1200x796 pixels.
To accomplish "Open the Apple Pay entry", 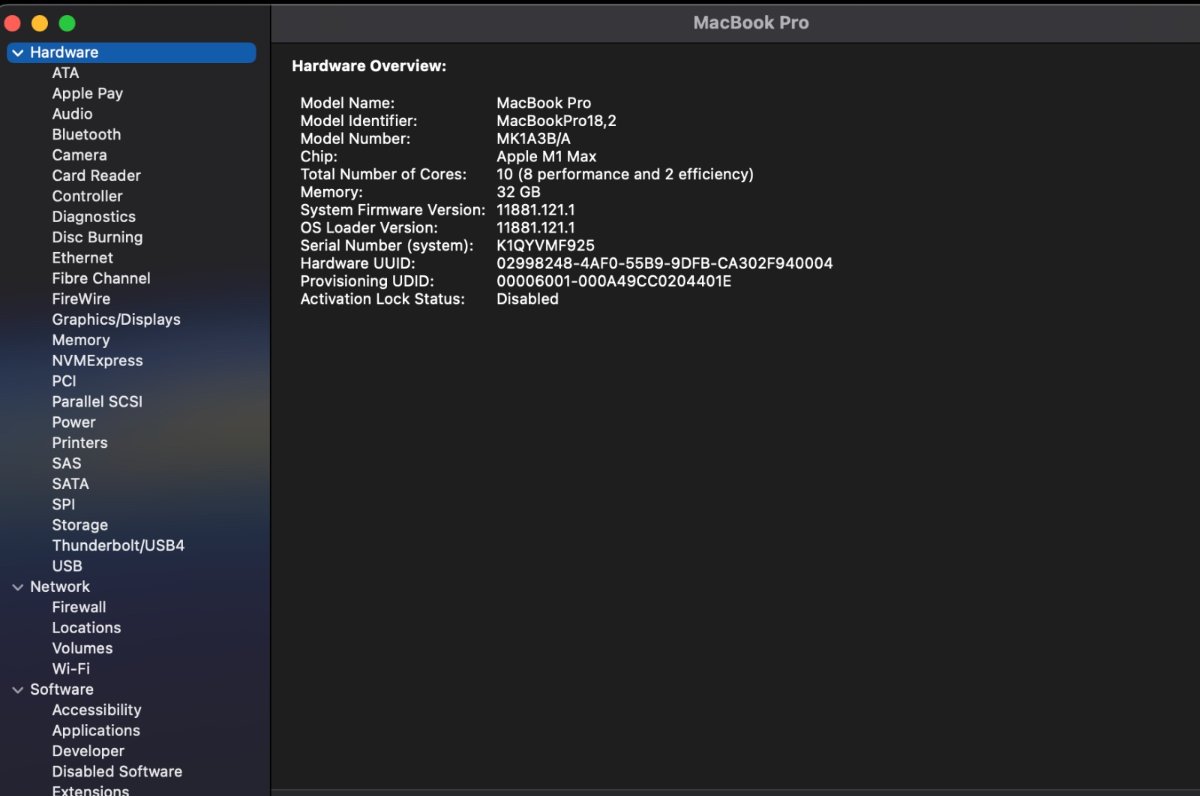I will (x=87, y=93).
